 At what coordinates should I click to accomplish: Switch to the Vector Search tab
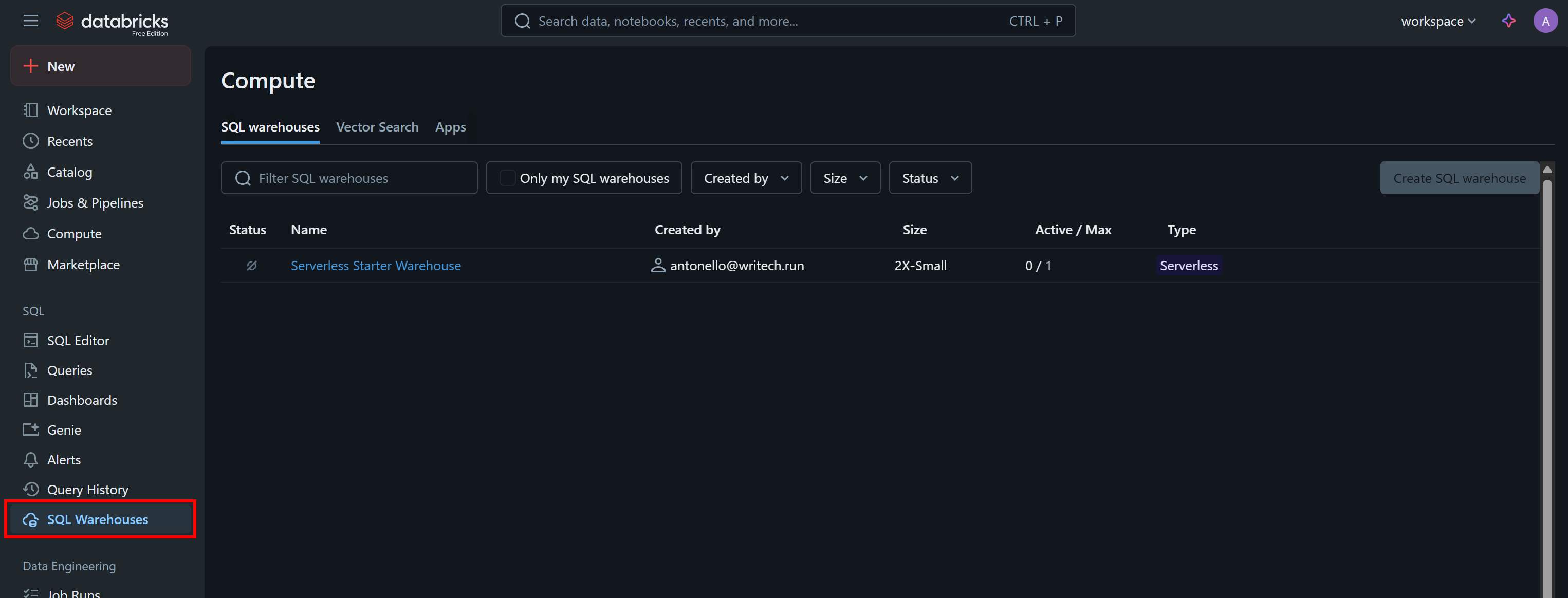point(377,126)
